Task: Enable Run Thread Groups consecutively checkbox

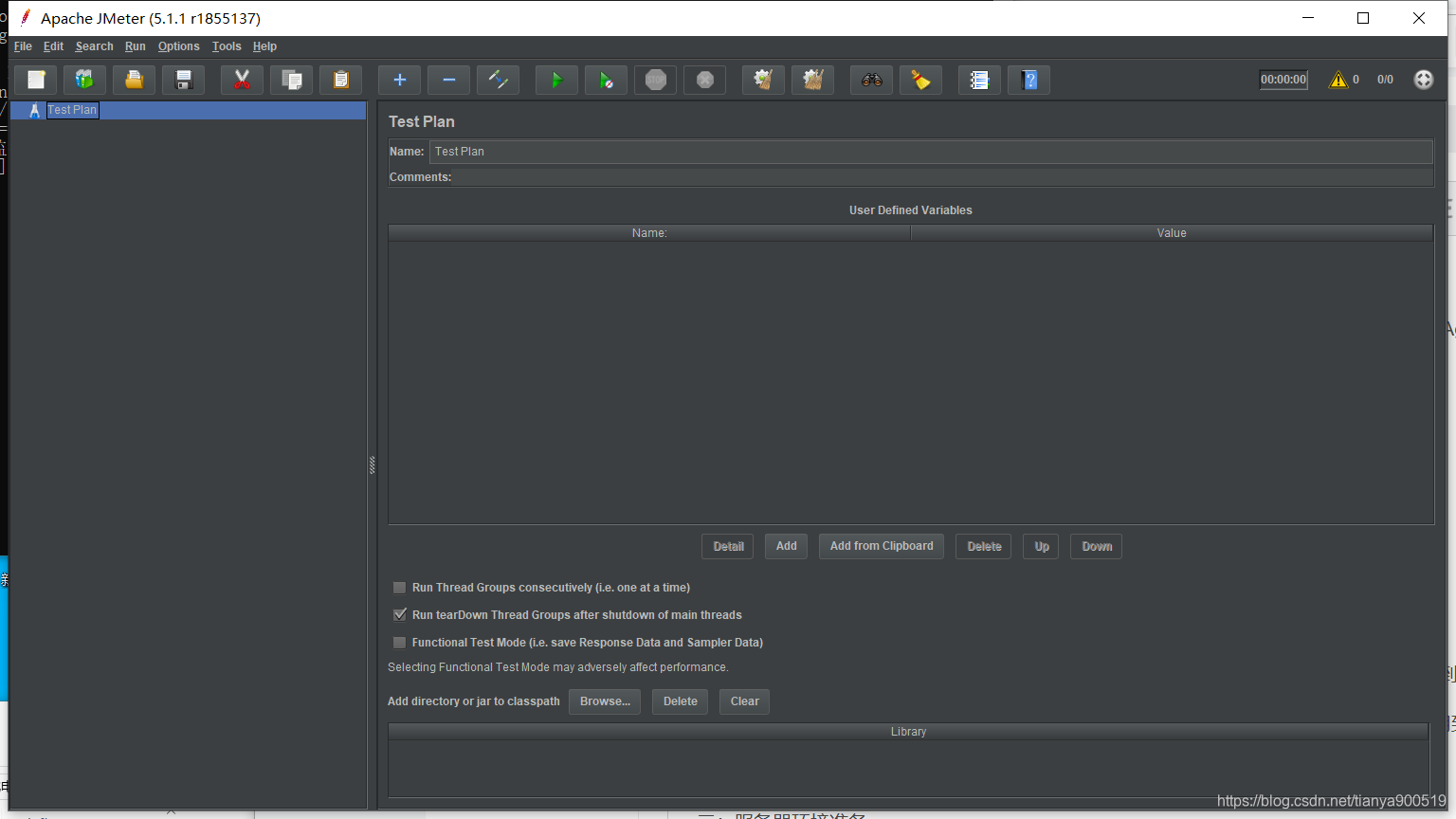Action: point(400,588)
